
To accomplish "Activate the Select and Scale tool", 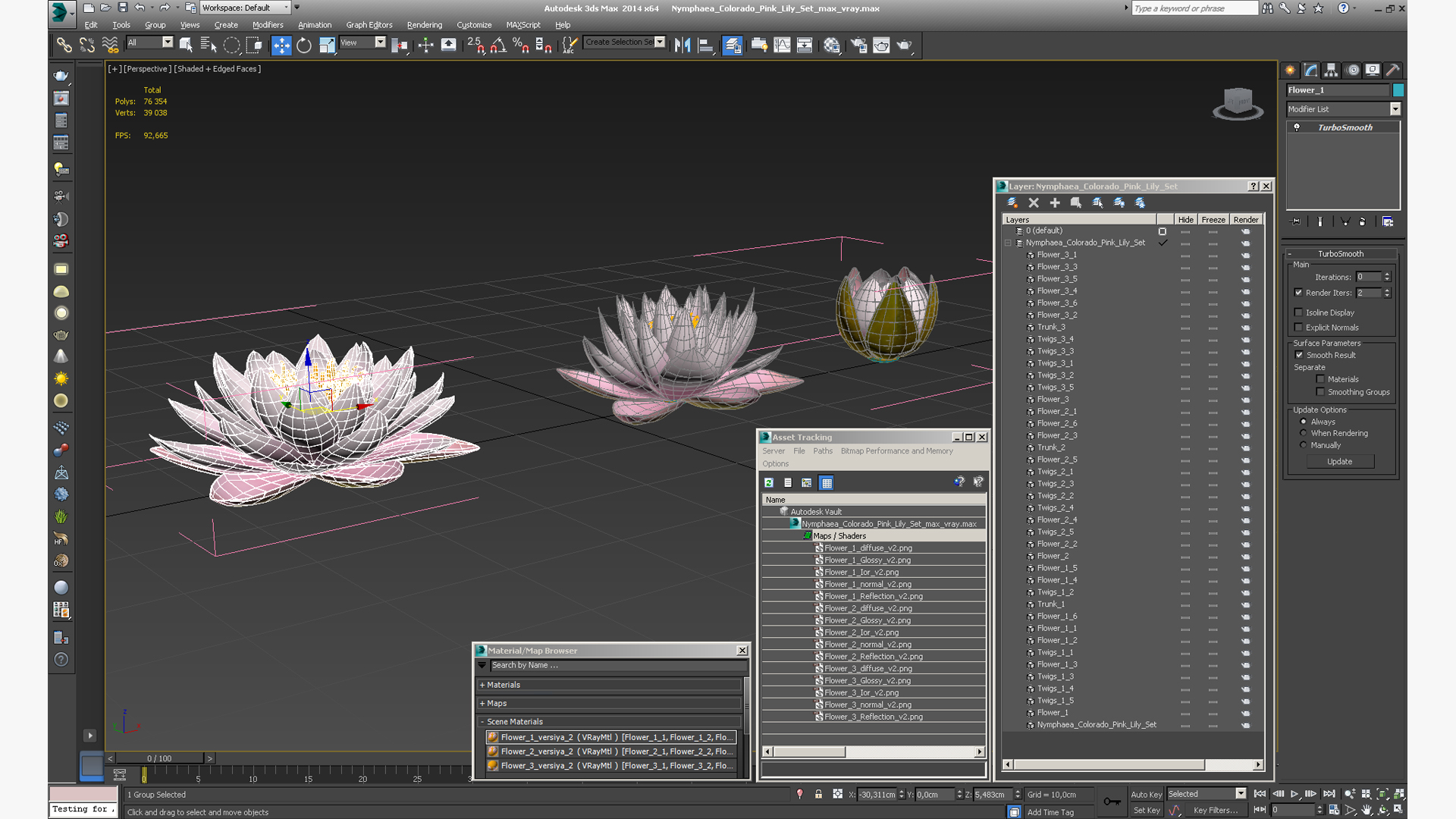I will point(327,45).
